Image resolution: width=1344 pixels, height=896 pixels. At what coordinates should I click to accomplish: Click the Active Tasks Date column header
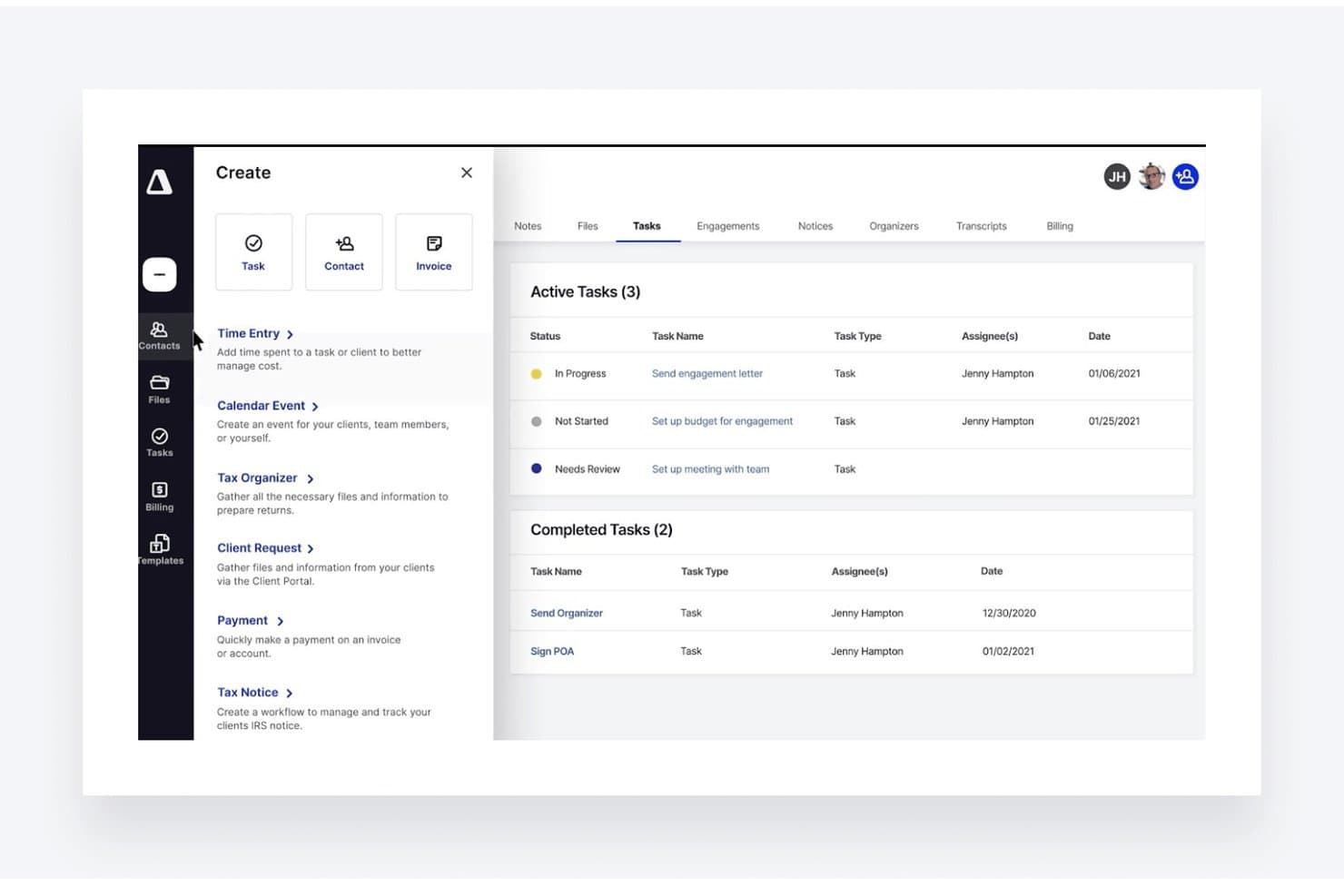point(1100,336)
